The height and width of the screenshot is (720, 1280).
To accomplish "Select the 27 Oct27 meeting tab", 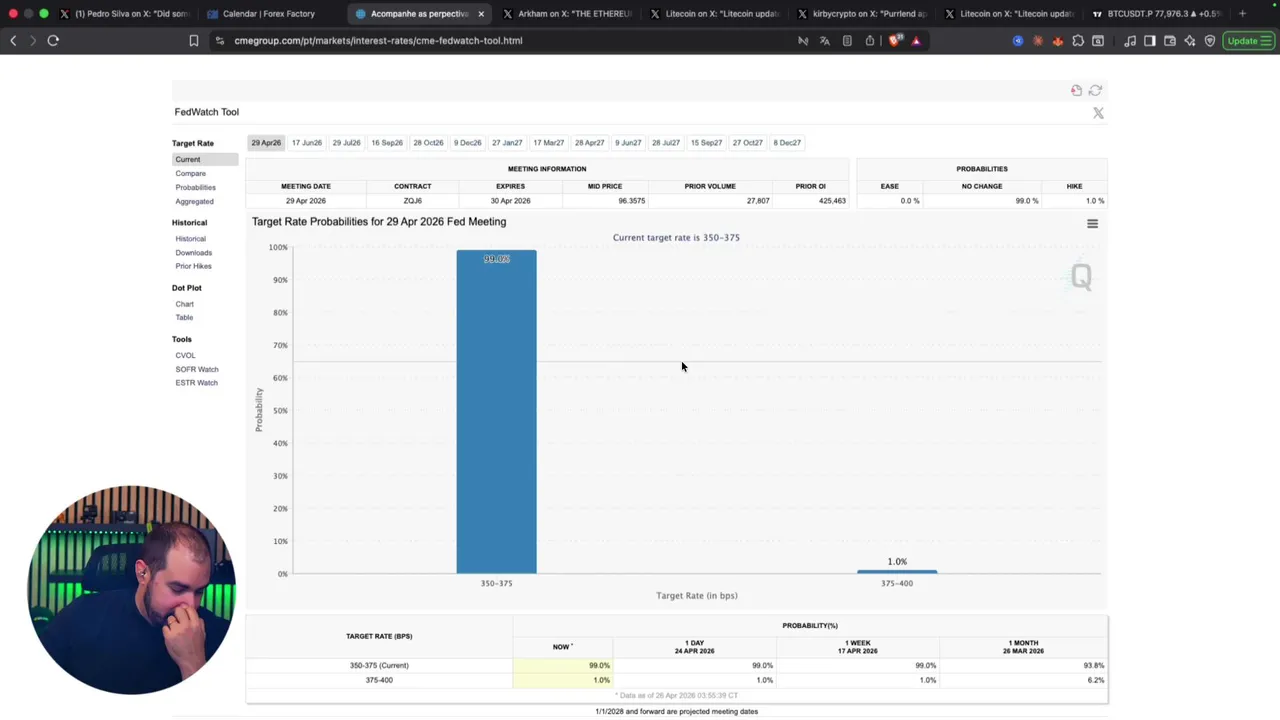I will click(x=747, y=143).
